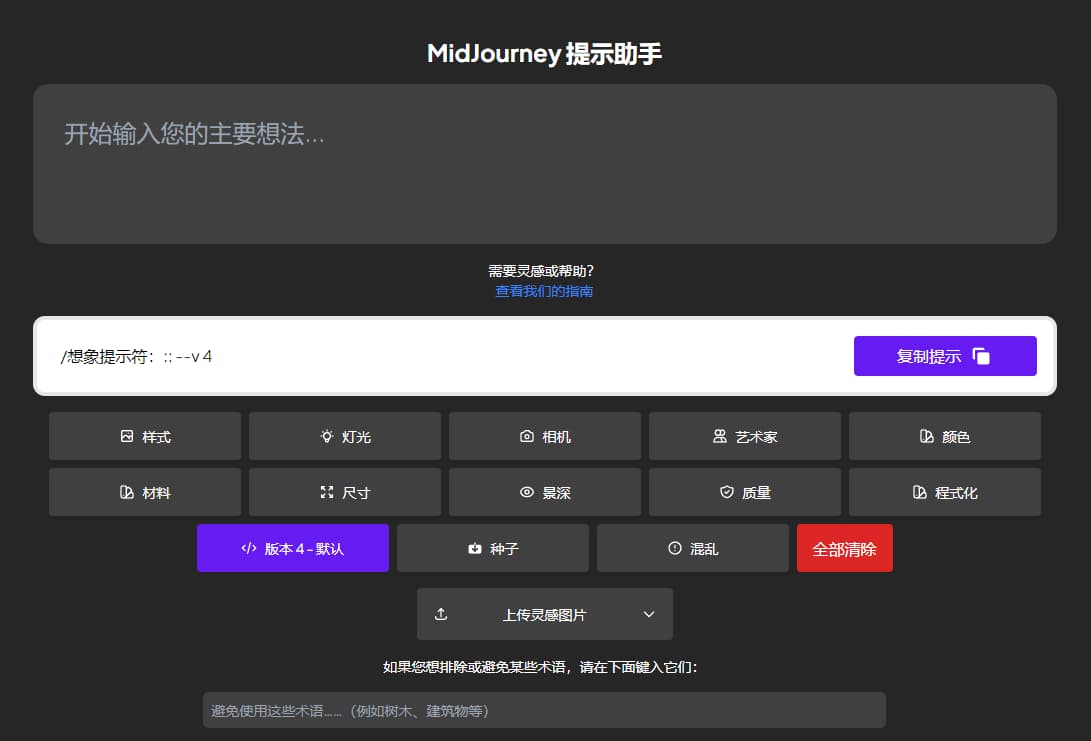Image resolution: width=1091 pixels, height=741 pixels.
Task: Copy the prompt with 复制提示
Action: click(x=944, y=355)
